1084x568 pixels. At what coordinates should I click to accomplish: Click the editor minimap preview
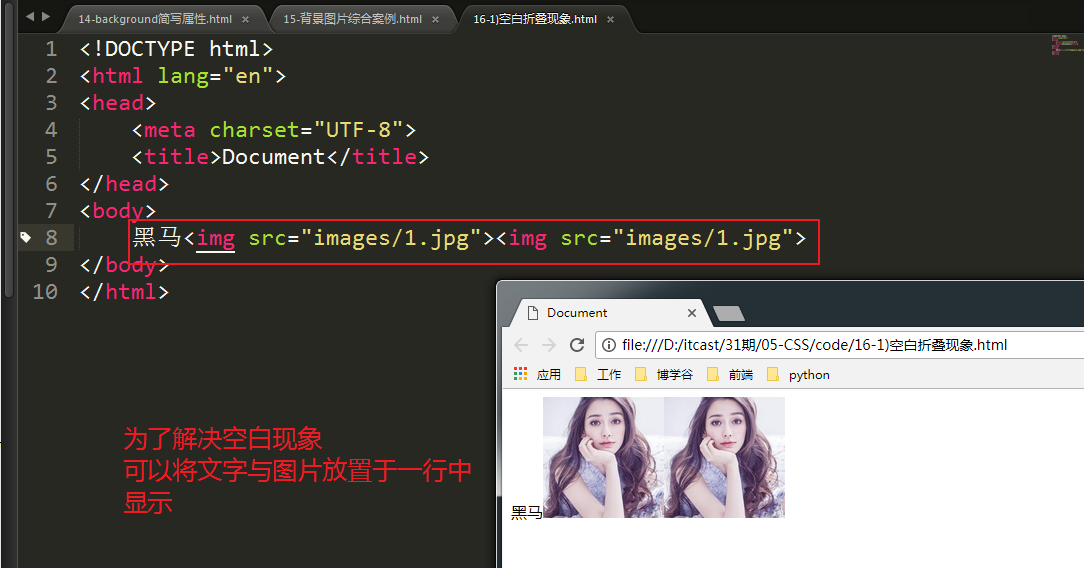[x=1065, y=45]
